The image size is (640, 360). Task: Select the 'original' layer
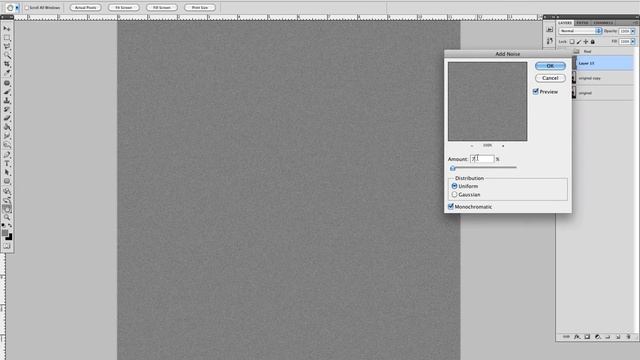(x=603, y=93)
